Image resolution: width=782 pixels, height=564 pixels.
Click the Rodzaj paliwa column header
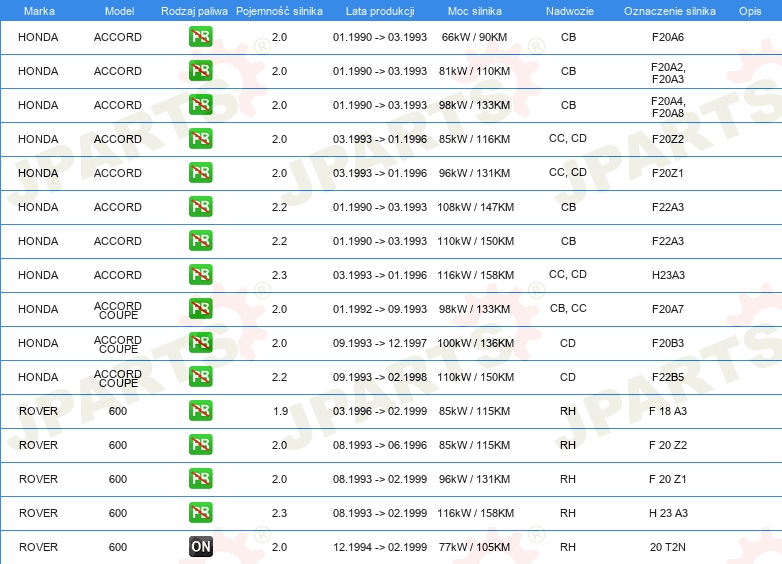[x=194, y=11]
